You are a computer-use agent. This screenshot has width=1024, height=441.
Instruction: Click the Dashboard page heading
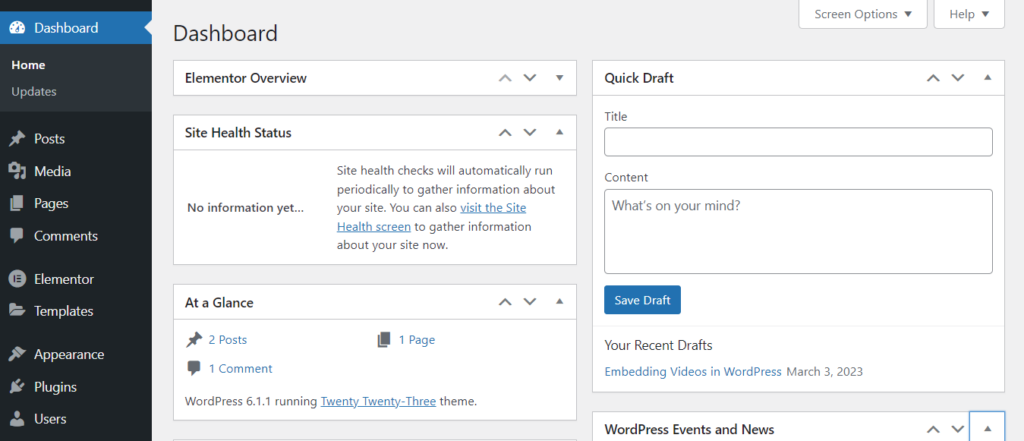(225, 33)
